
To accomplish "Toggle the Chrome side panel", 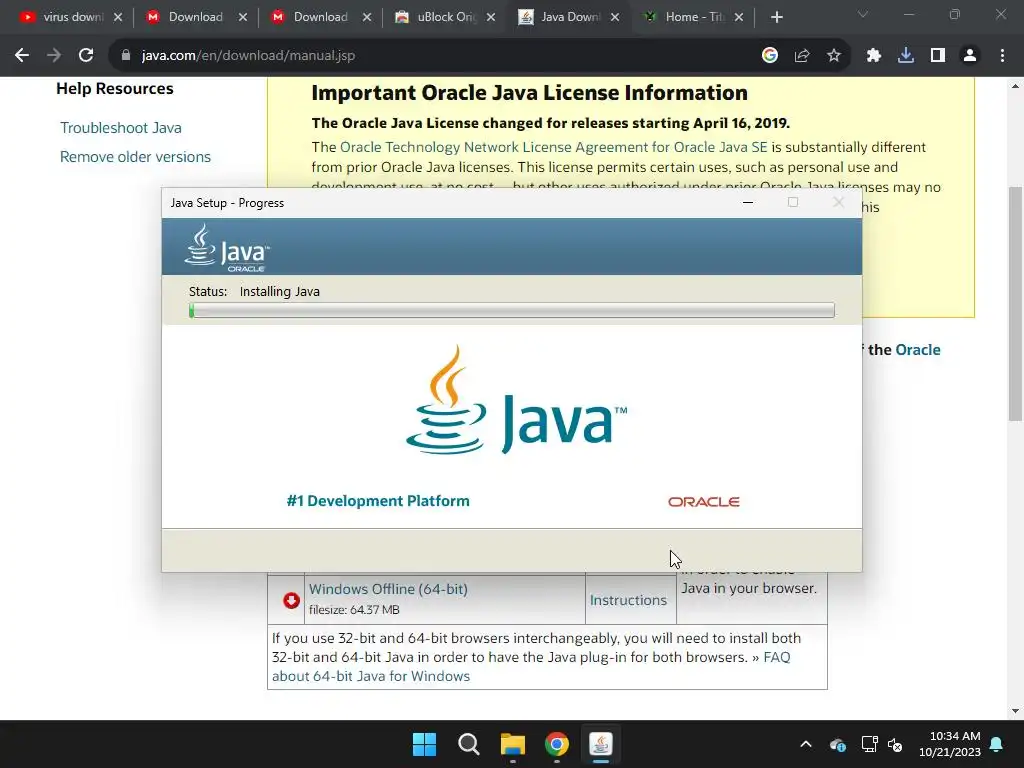I will (938, 56).
